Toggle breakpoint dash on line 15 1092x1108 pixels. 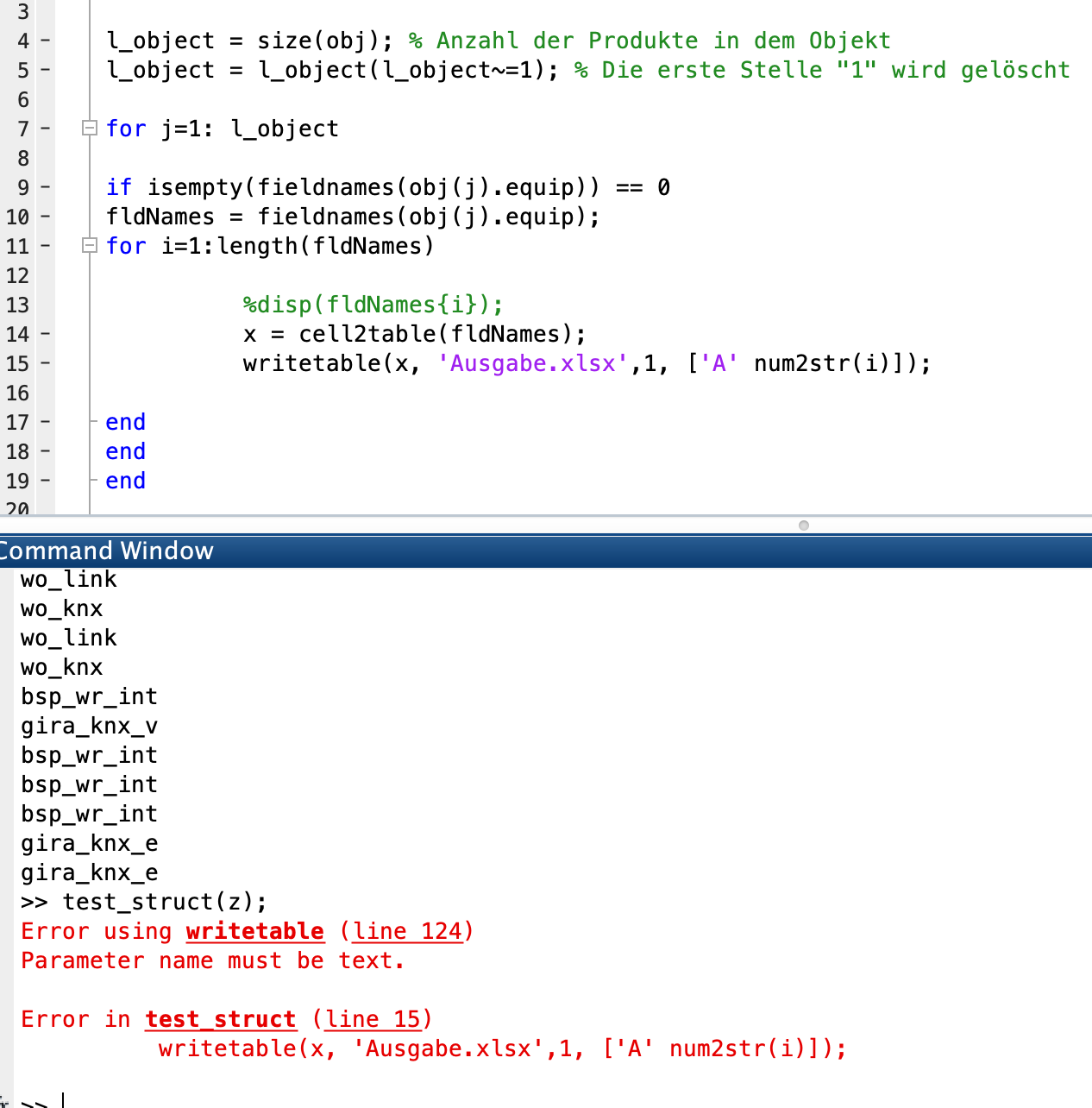pyautogui.click(x=46, y=363)
